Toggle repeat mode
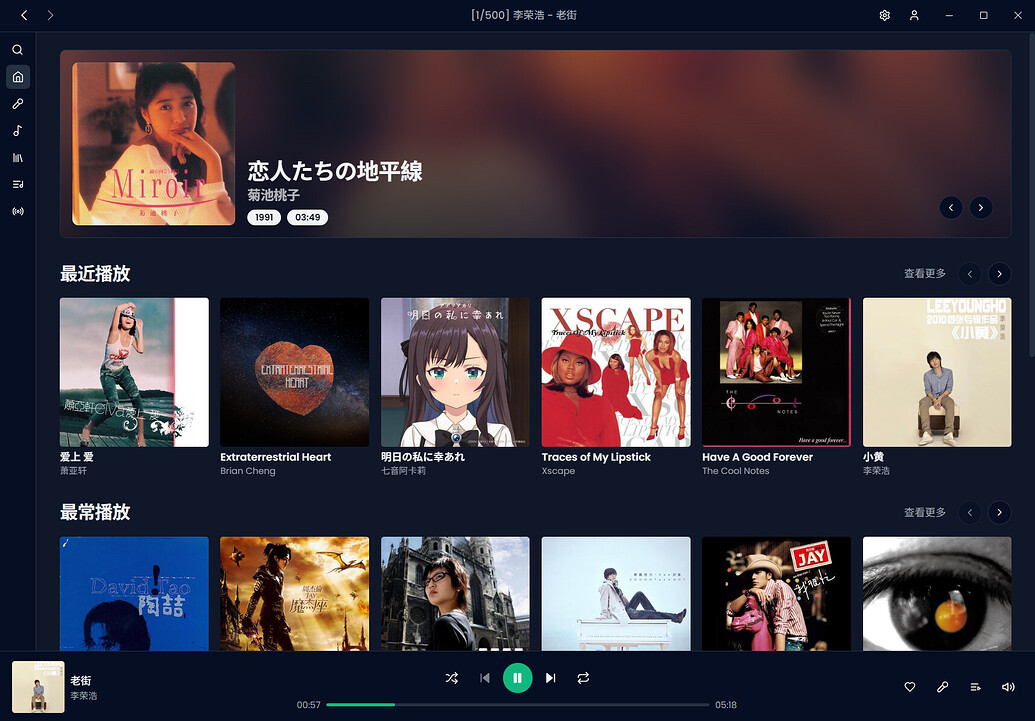Image resolution: width=1035 pixels, height=721 pixels. pos(583,678)
